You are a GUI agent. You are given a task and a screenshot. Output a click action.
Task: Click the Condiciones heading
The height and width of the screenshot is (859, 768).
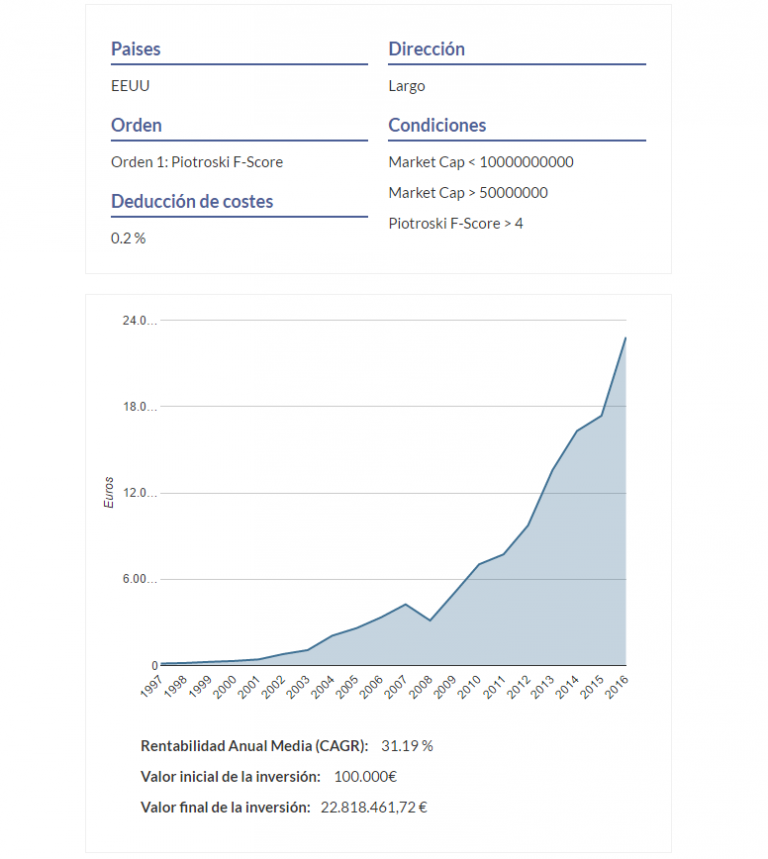click(x=437, y=125)
